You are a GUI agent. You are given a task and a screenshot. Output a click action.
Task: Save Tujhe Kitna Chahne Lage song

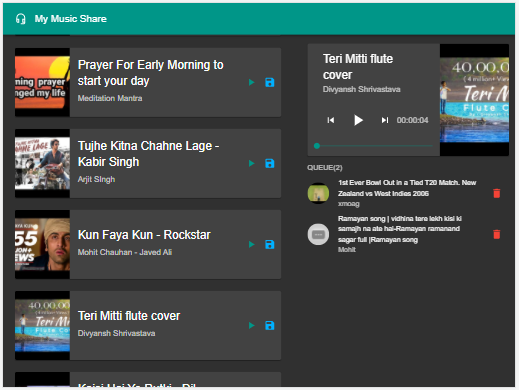tap(269, 163)
